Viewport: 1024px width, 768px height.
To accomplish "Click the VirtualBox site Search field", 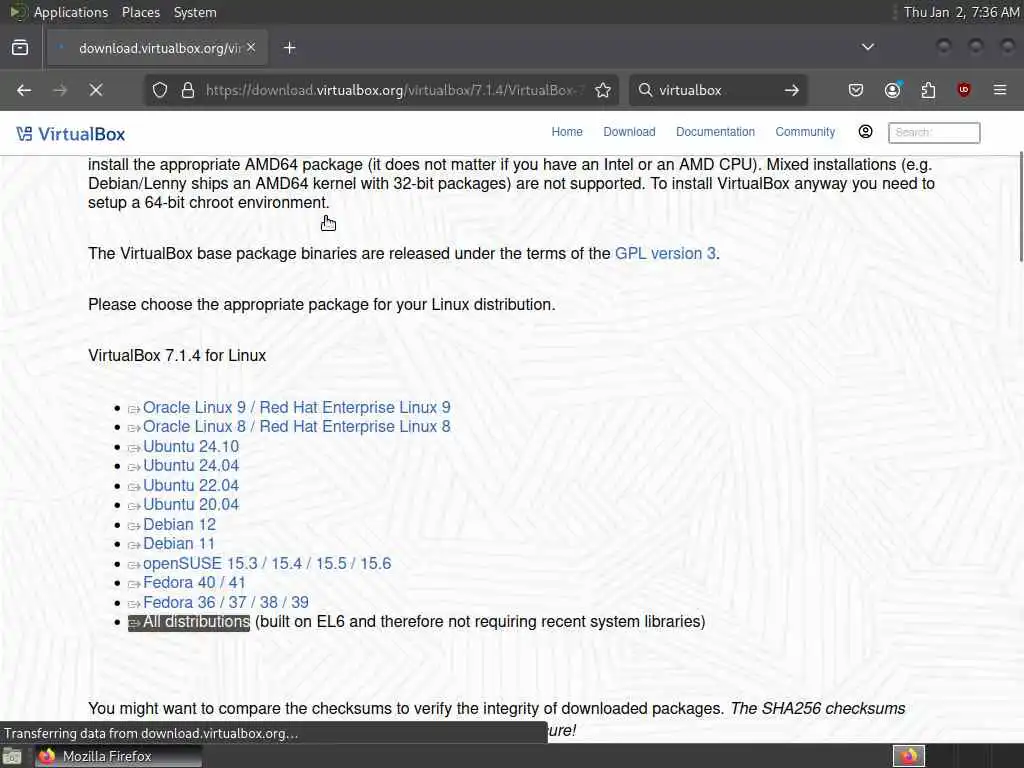I will (934, 133).
